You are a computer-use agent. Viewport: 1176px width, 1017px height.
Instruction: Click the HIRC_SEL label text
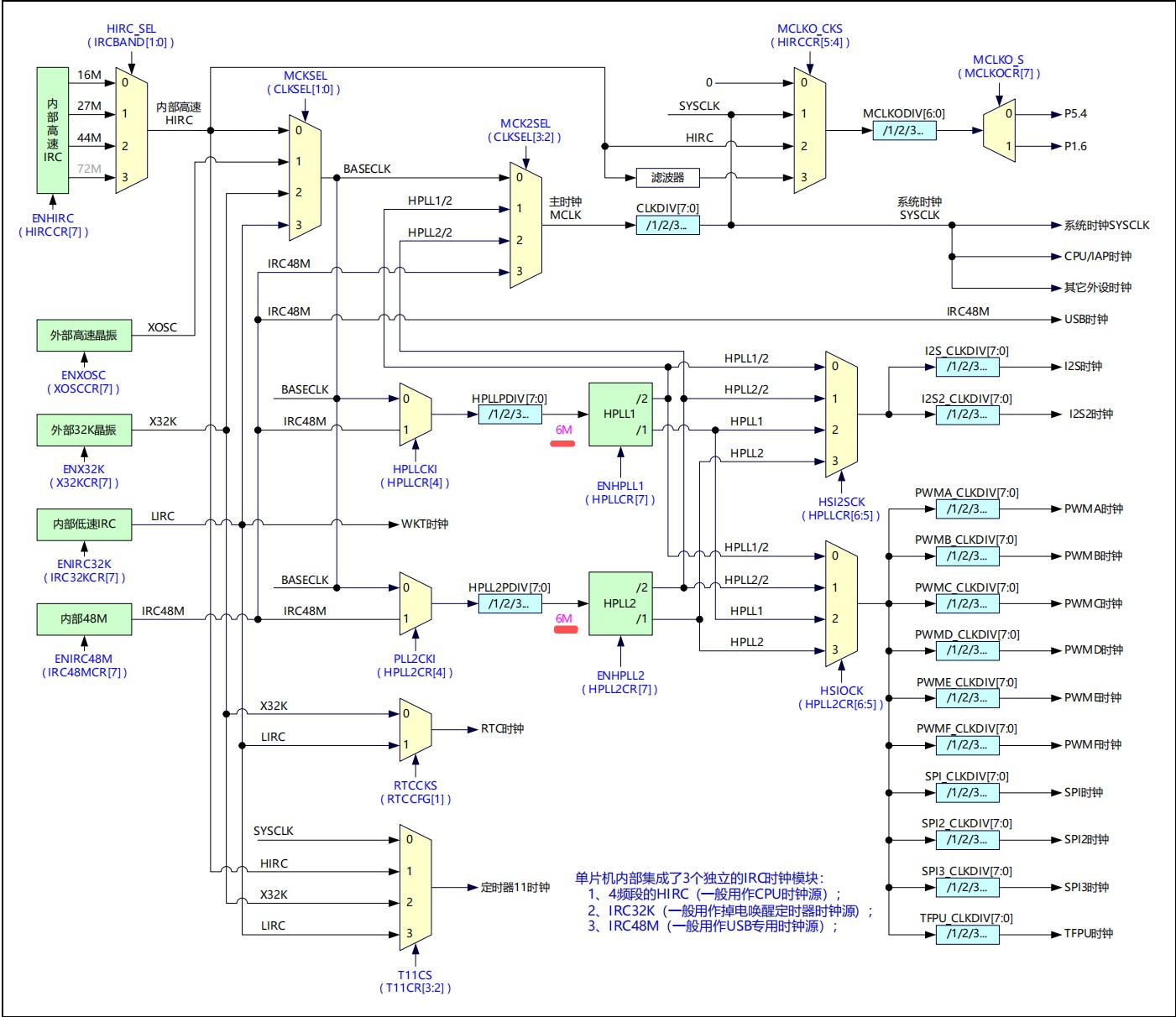[x=131, y=29]
